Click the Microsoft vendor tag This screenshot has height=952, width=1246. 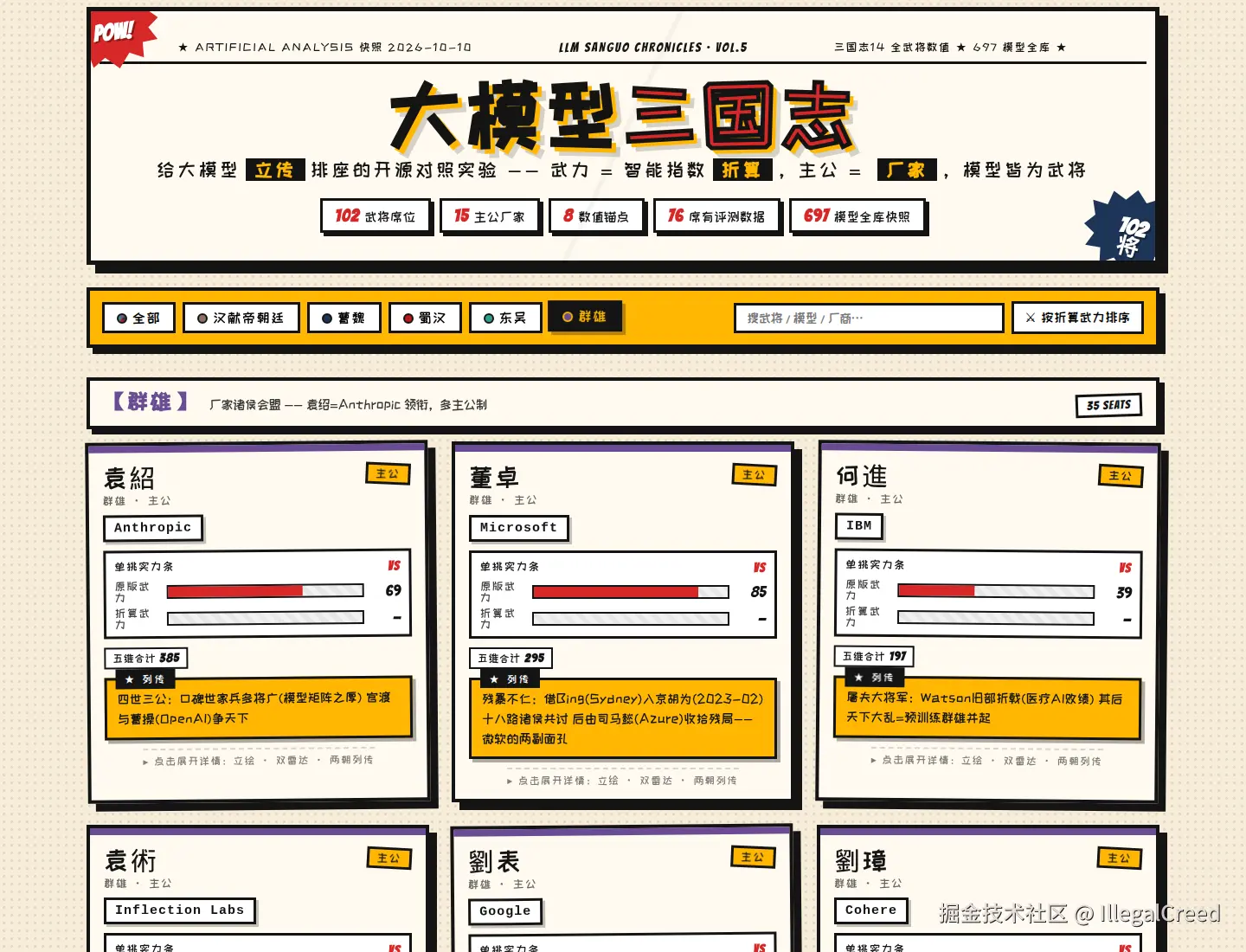519,528
